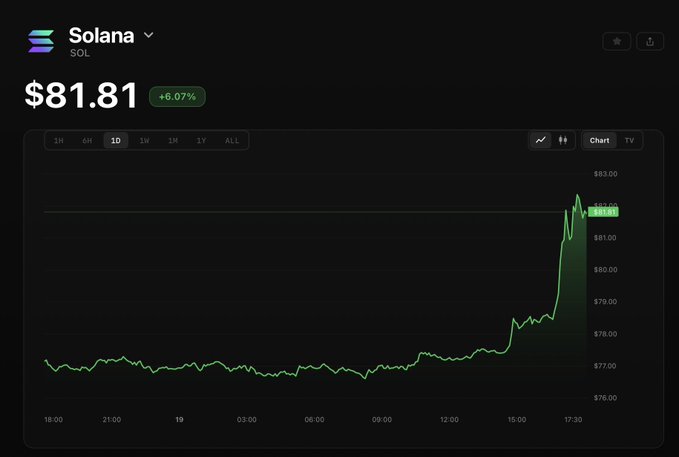This screenshot has width=679, height=457.
Task: Open the share button
Action: click(x=650, y=42)
